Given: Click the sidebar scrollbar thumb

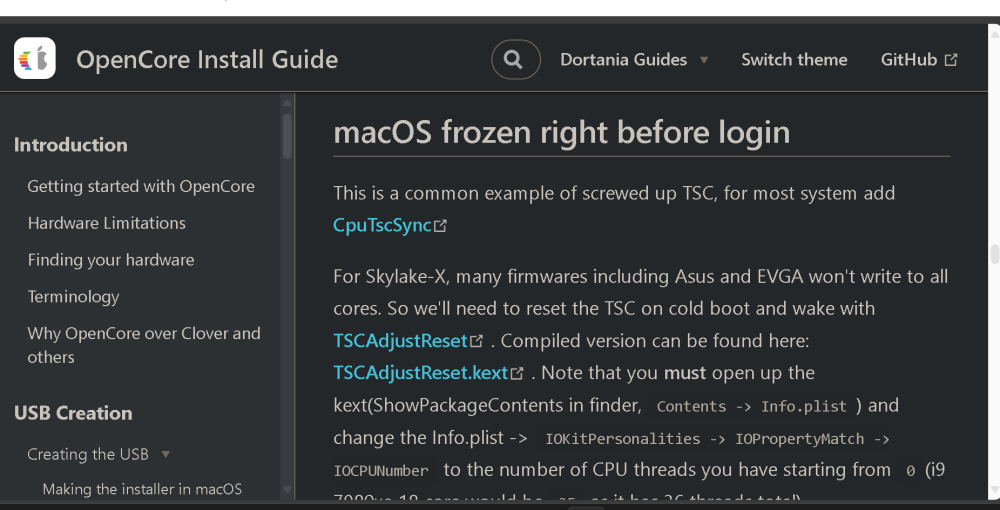Looking at the screenshot, I should point(287,136).
